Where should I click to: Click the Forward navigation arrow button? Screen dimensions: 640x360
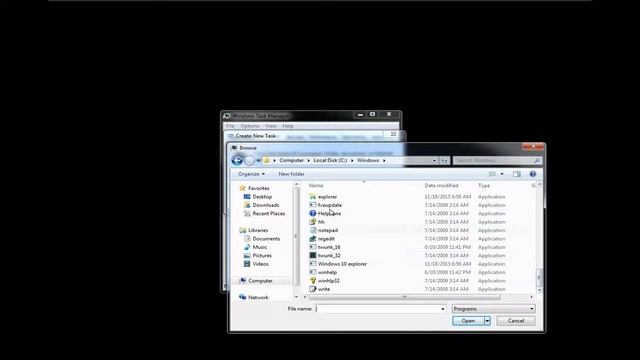pyautogui.click(x=249, y=160)
